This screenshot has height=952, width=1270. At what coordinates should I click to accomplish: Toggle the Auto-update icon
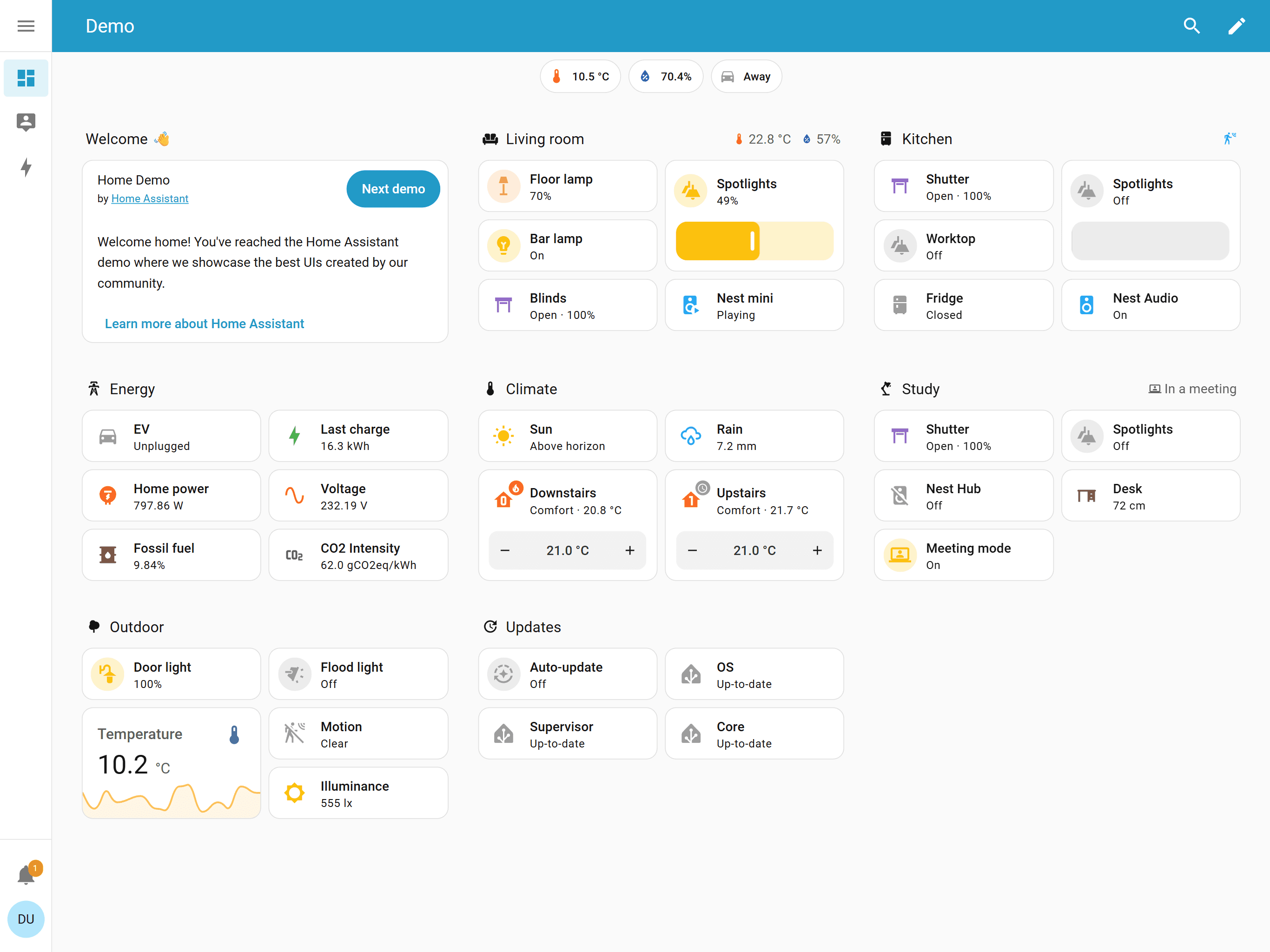(x=503, y=674)
